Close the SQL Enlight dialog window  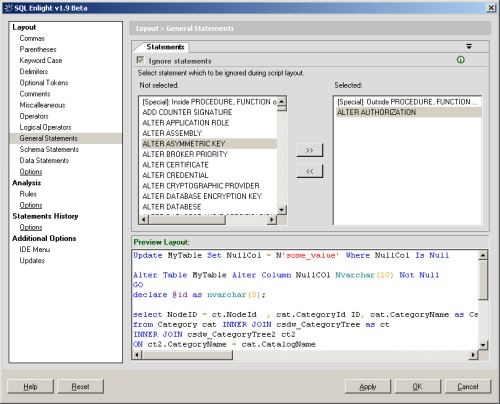[x=491, y=8]
